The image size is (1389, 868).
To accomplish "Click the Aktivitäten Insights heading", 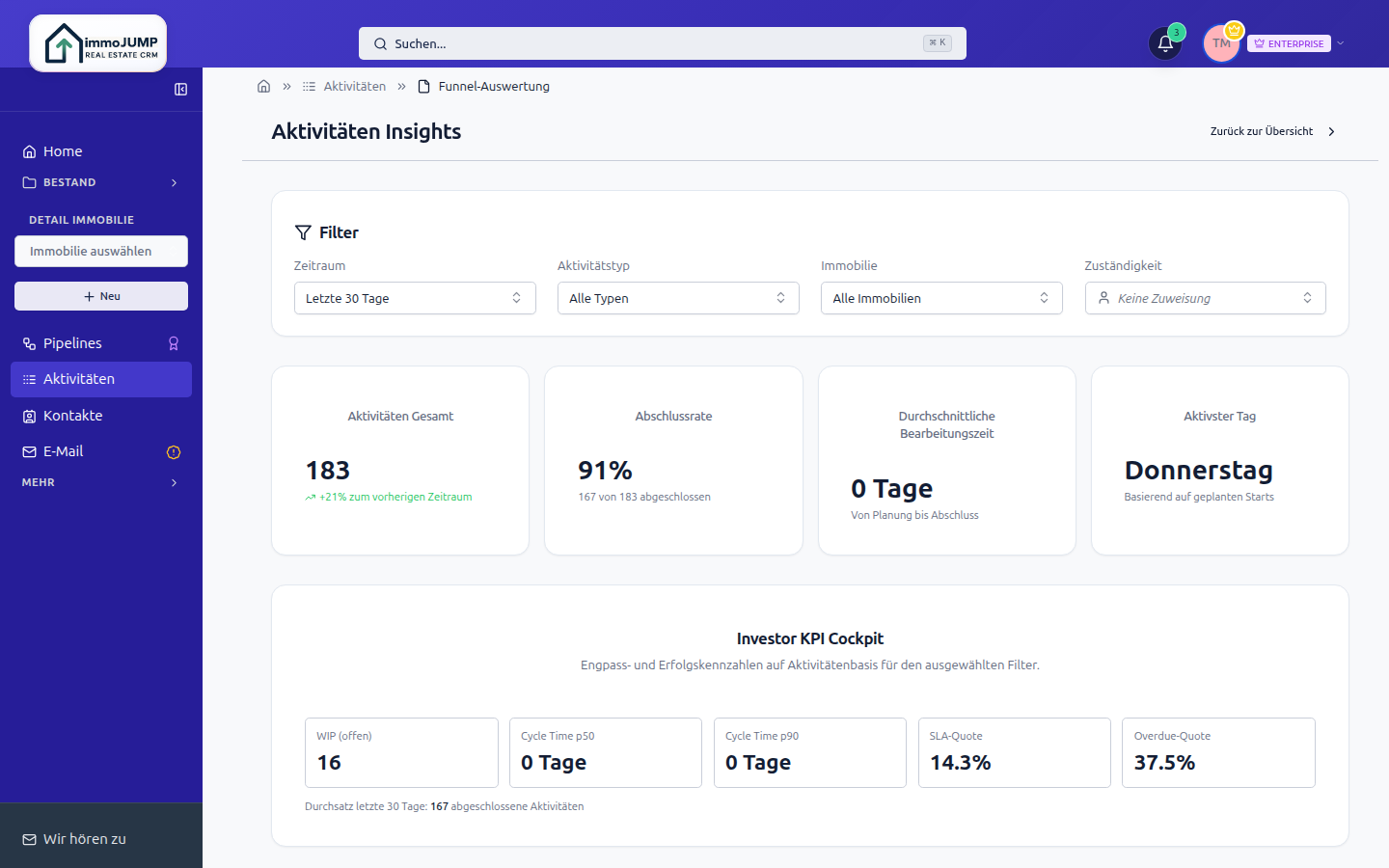I will point(367,131).
